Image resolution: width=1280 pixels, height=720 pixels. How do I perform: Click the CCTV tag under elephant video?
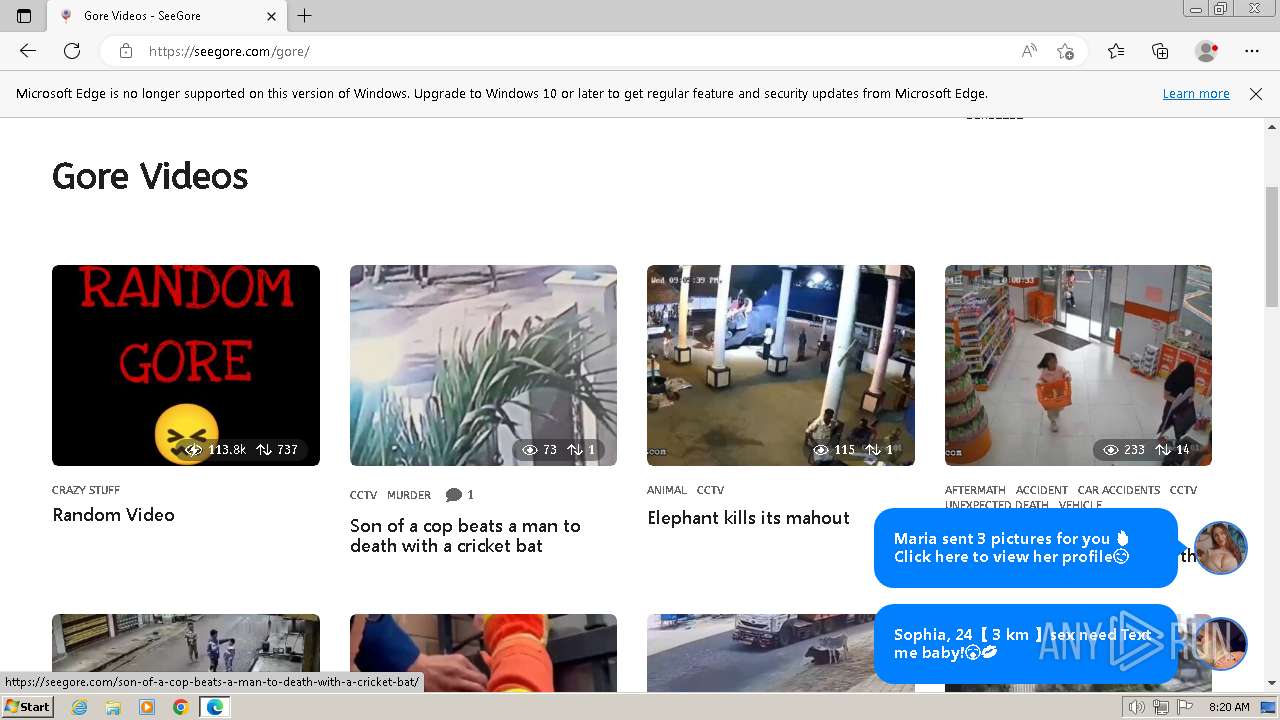[x=710, y=490]
